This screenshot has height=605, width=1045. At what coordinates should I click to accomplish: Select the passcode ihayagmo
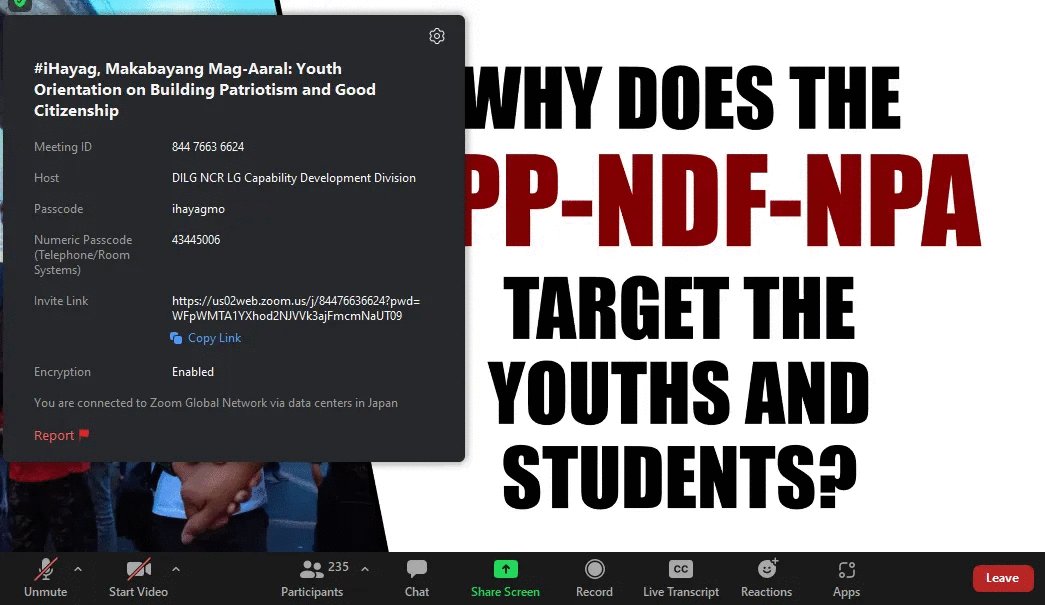pyautogui.click(x=199, y=209)
